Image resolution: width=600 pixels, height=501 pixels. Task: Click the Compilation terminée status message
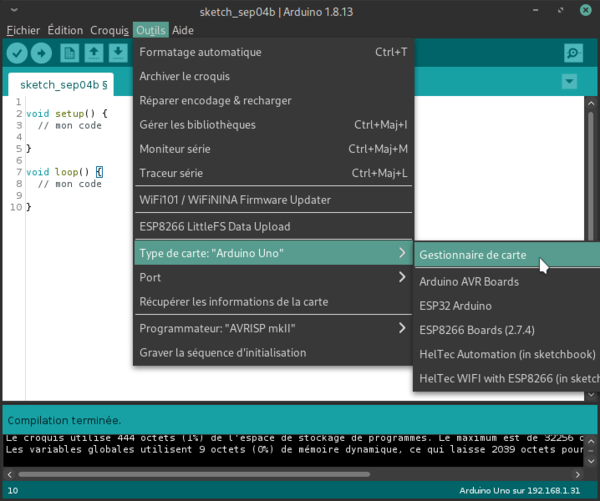(x=64, y=420)
